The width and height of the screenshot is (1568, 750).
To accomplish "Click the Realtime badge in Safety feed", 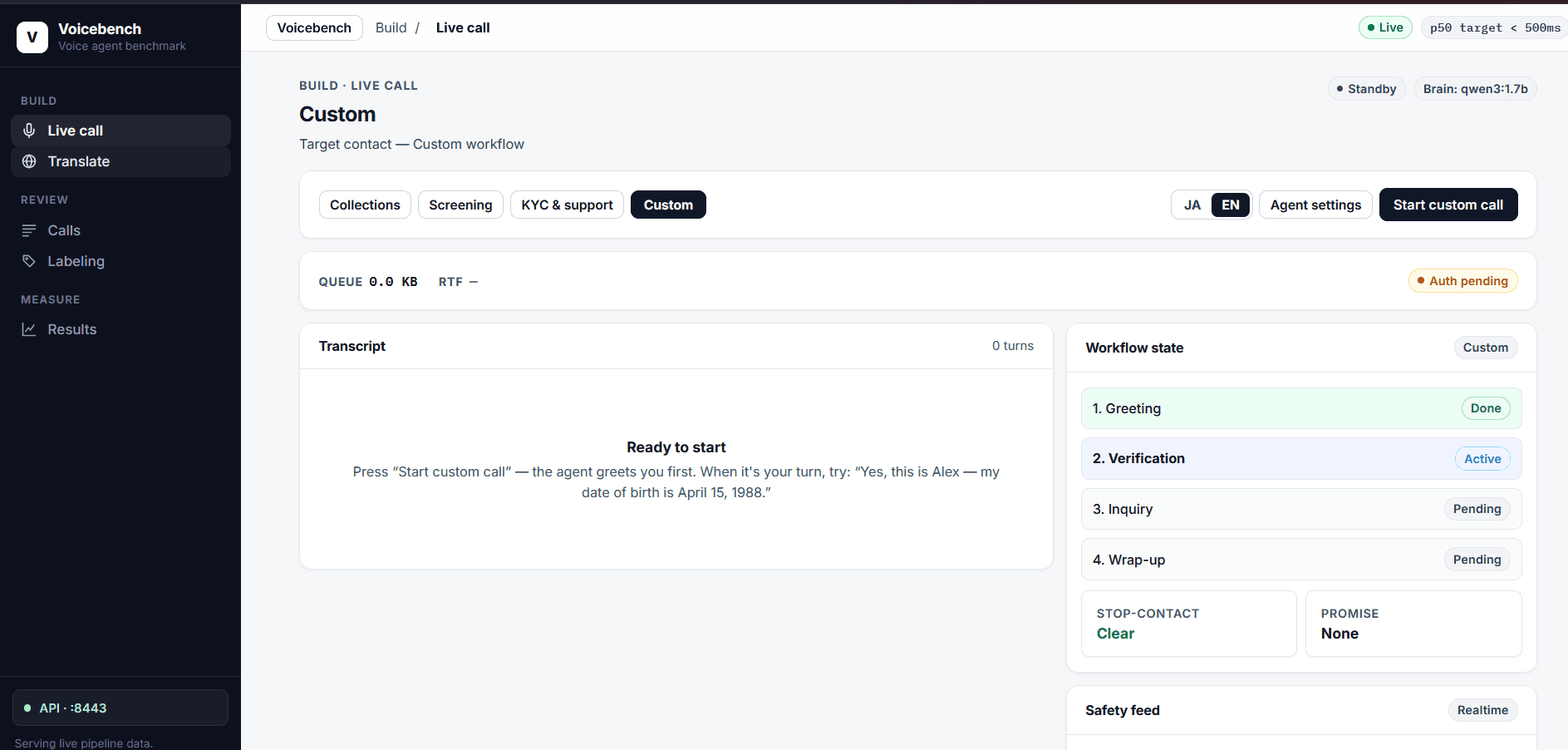I will click(x=1482, y=710).
